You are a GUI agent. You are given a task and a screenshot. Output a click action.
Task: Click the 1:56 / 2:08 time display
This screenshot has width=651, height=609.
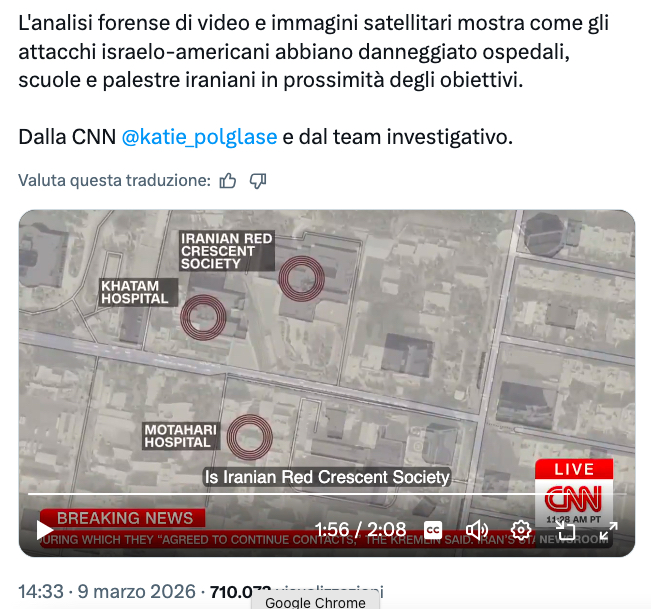360,530
